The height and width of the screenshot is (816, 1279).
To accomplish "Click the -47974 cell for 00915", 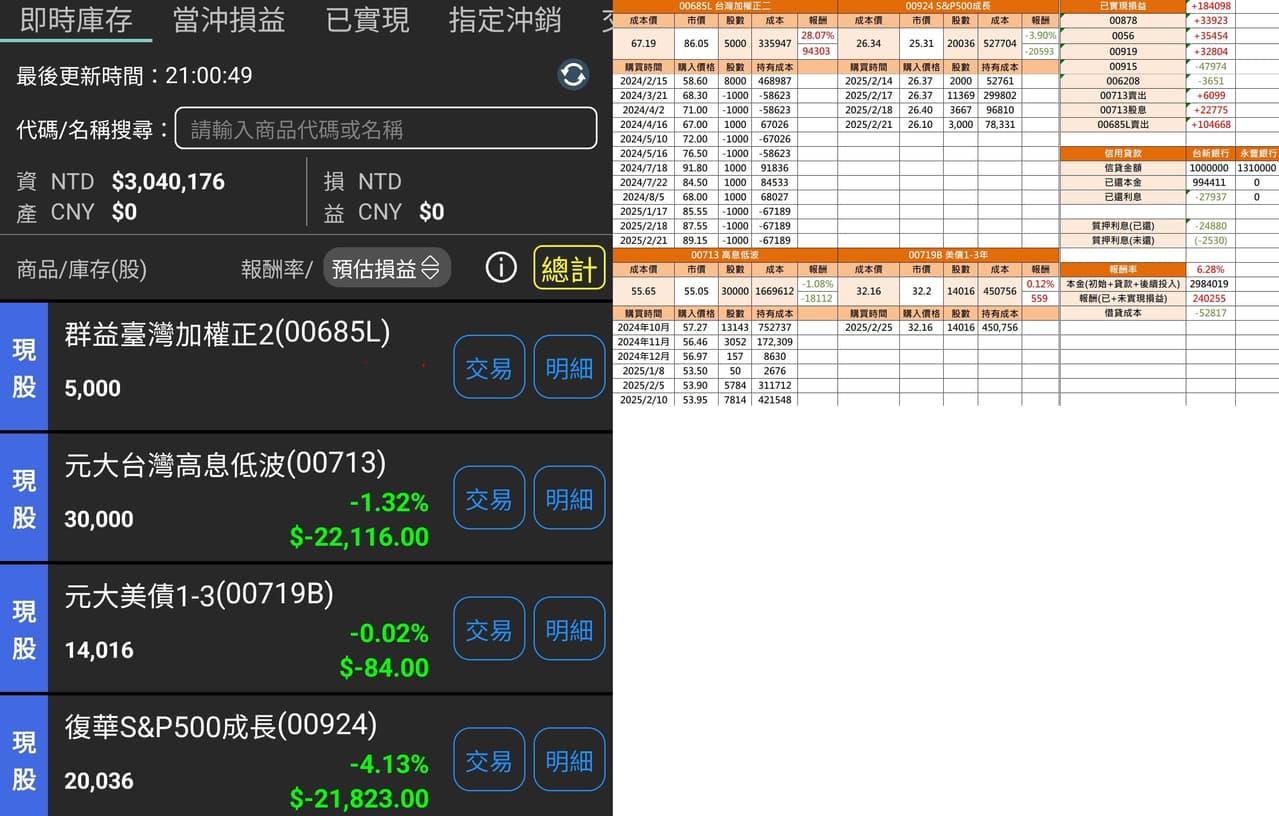I will 1211,66.
